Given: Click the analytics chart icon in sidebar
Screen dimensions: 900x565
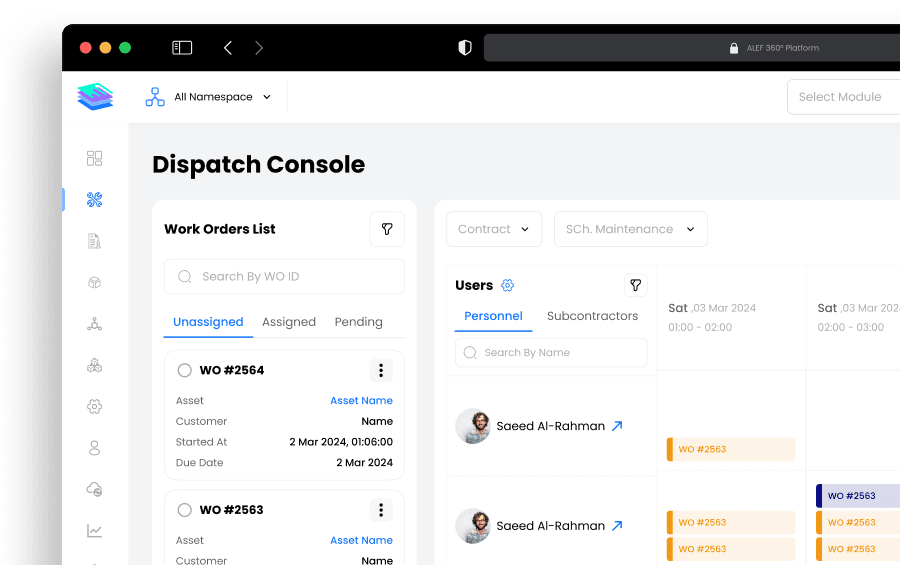Looking at the screenshot, I should click(95, 531).
